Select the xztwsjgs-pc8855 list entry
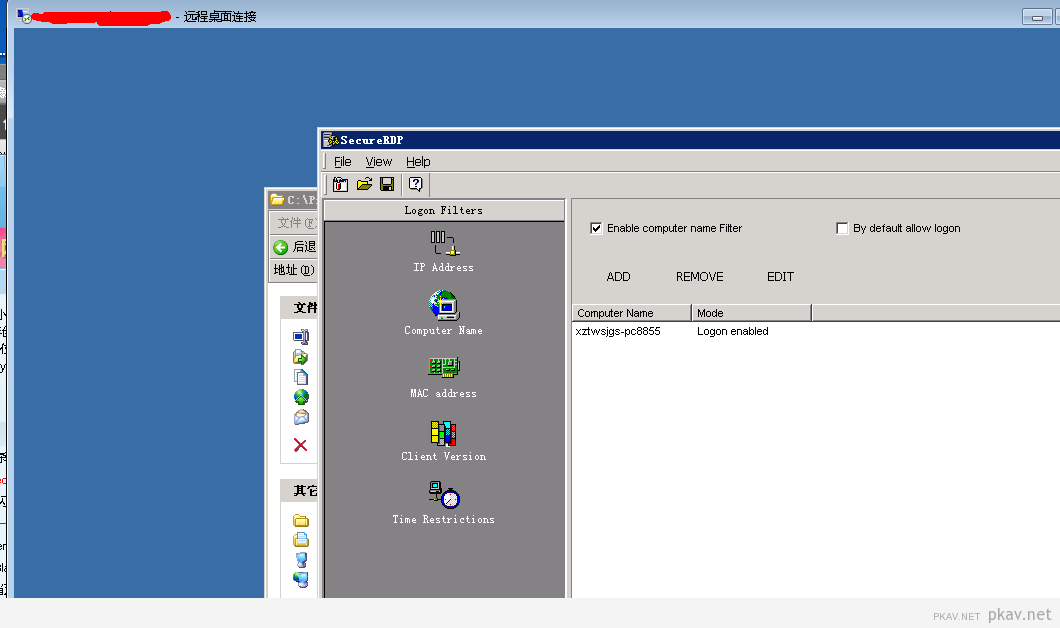Screen dimensions: 1060x628 pos(618,331)
